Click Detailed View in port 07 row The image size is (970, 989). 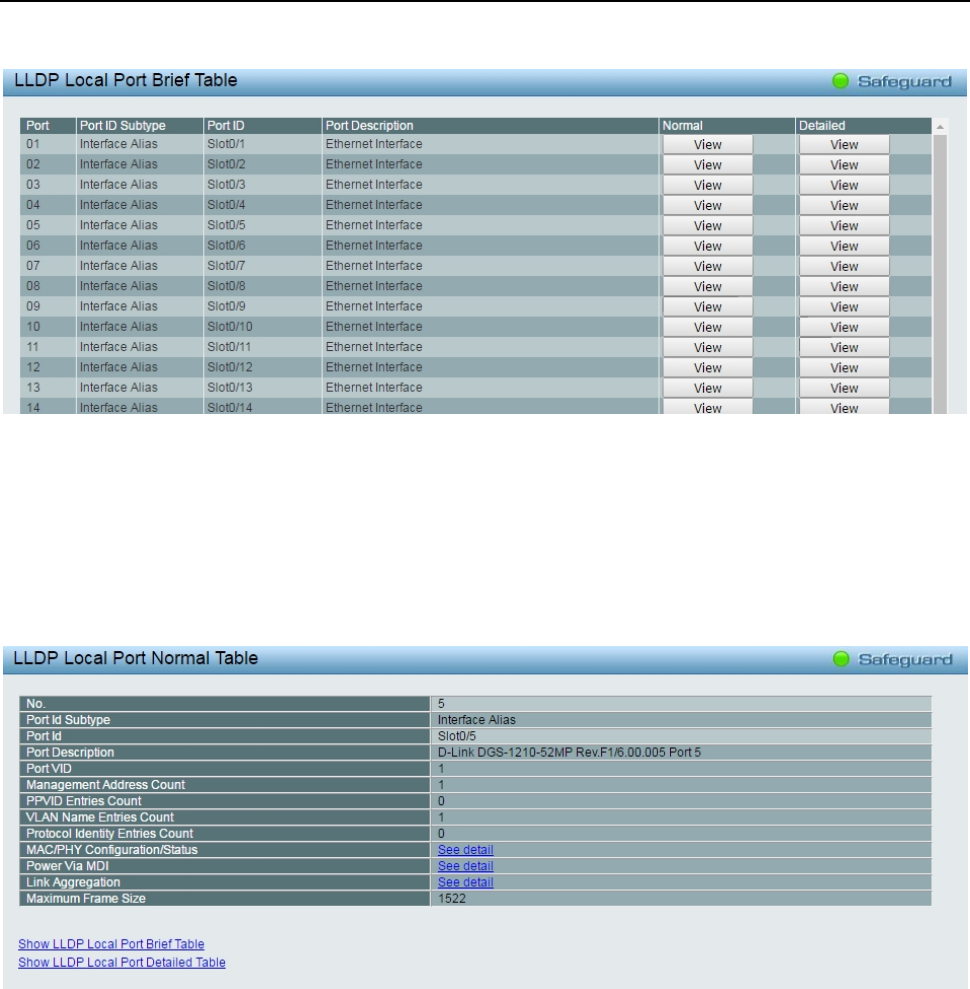click(x=844, y=266)
